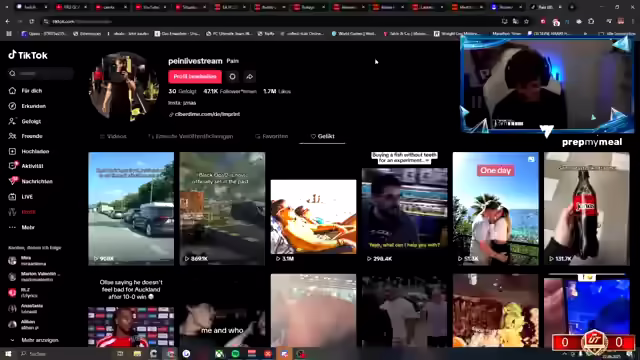
Task: Open the Coca-Cola bottle video
Action: coord(587,209)
